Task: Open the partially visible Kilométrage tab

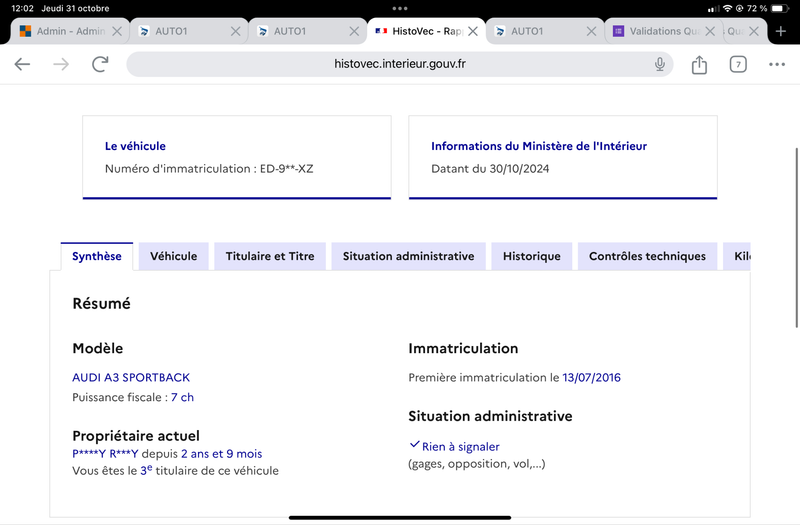Action: click(737, 256)
